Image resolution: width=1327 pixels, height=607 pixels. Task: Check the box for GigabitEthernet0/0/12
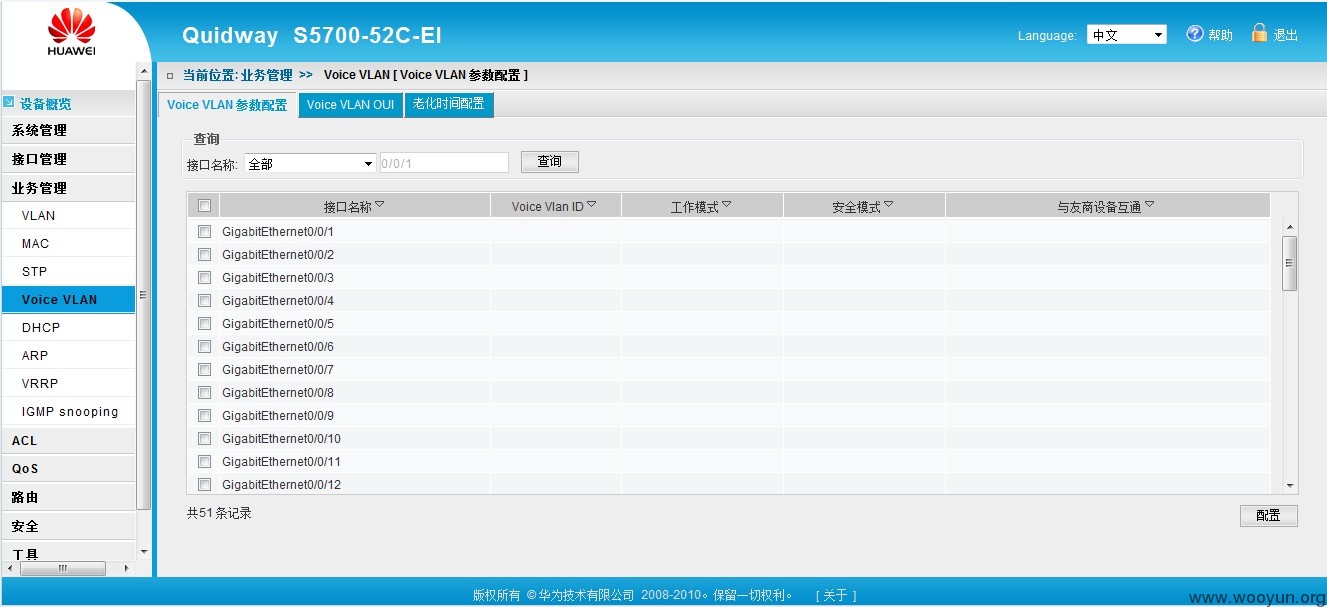pyautogui.click(x=204, y=485)
